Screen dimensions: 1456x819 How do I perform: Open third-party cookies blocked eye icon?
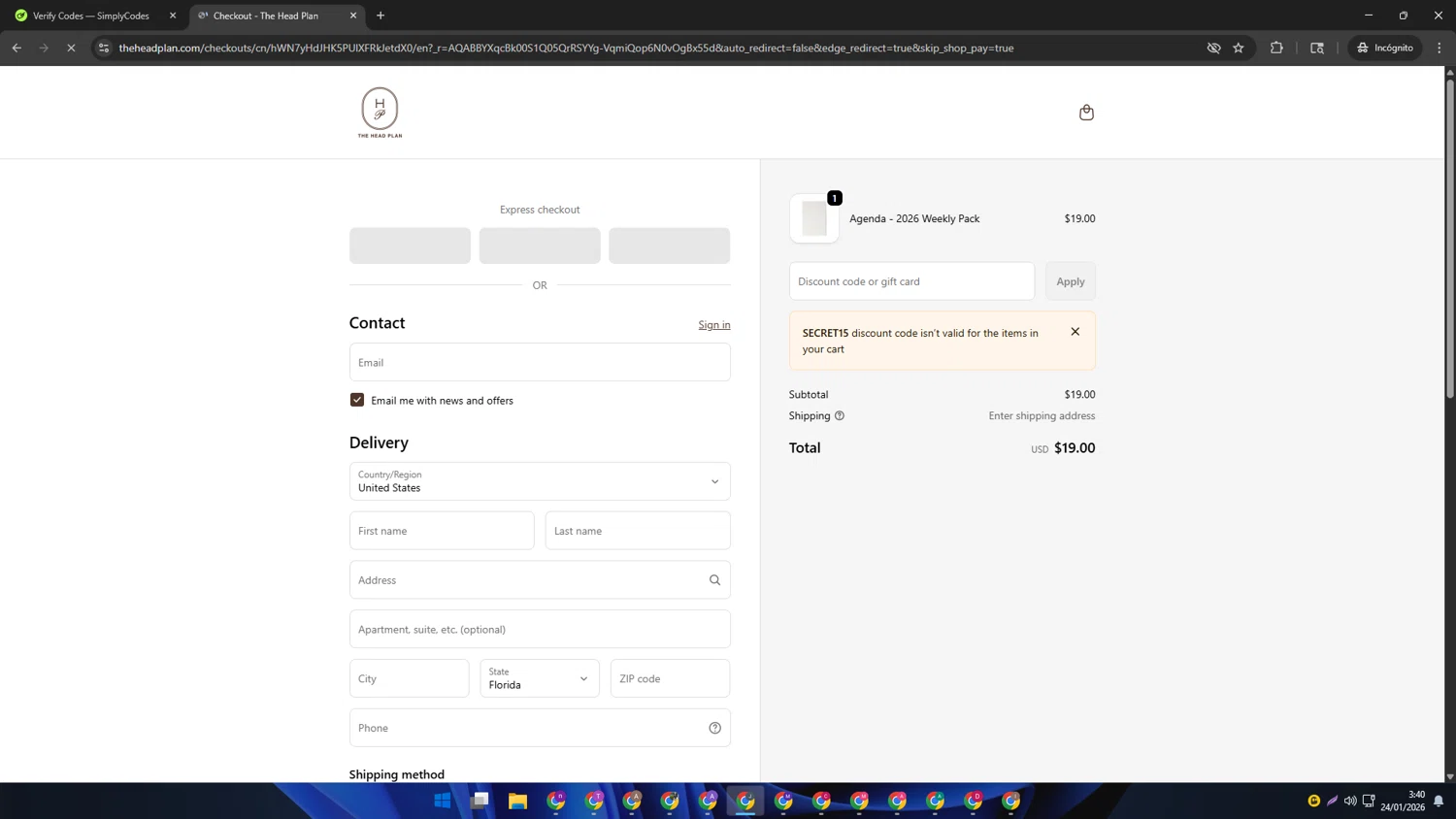1213,48
